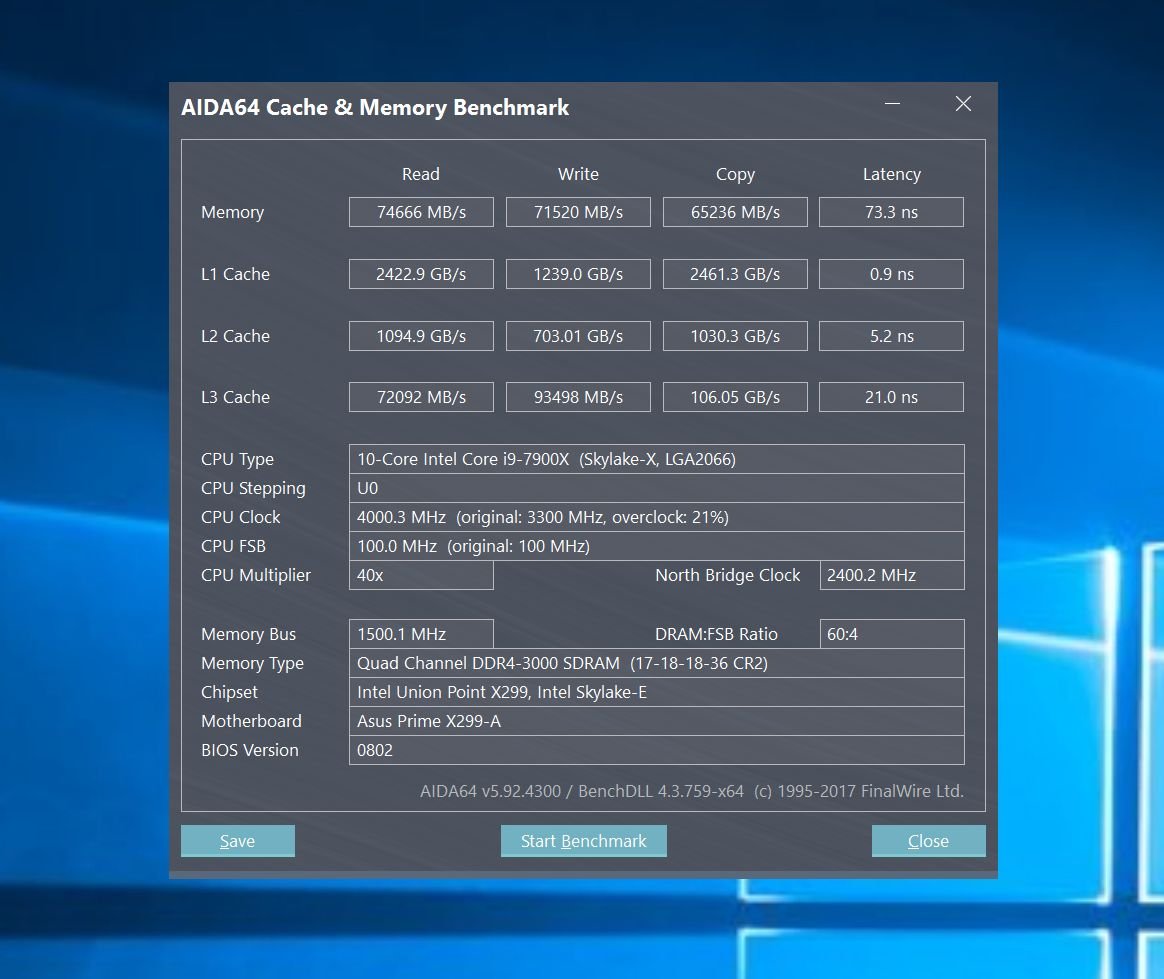Click the CPU Clock information field

[657, 517]
